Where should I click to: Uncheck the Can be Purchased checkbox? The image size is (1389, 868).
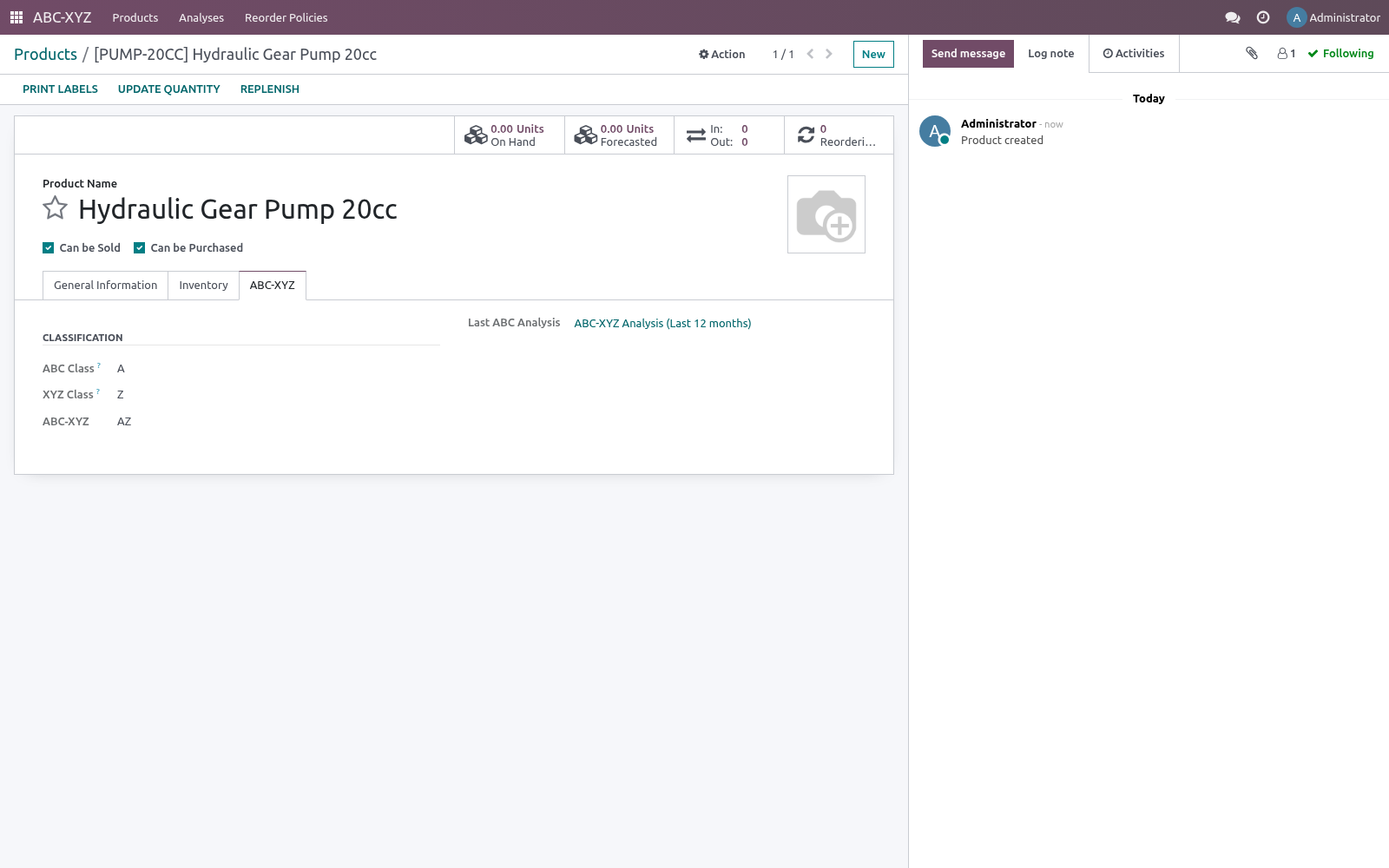point(139,248)
